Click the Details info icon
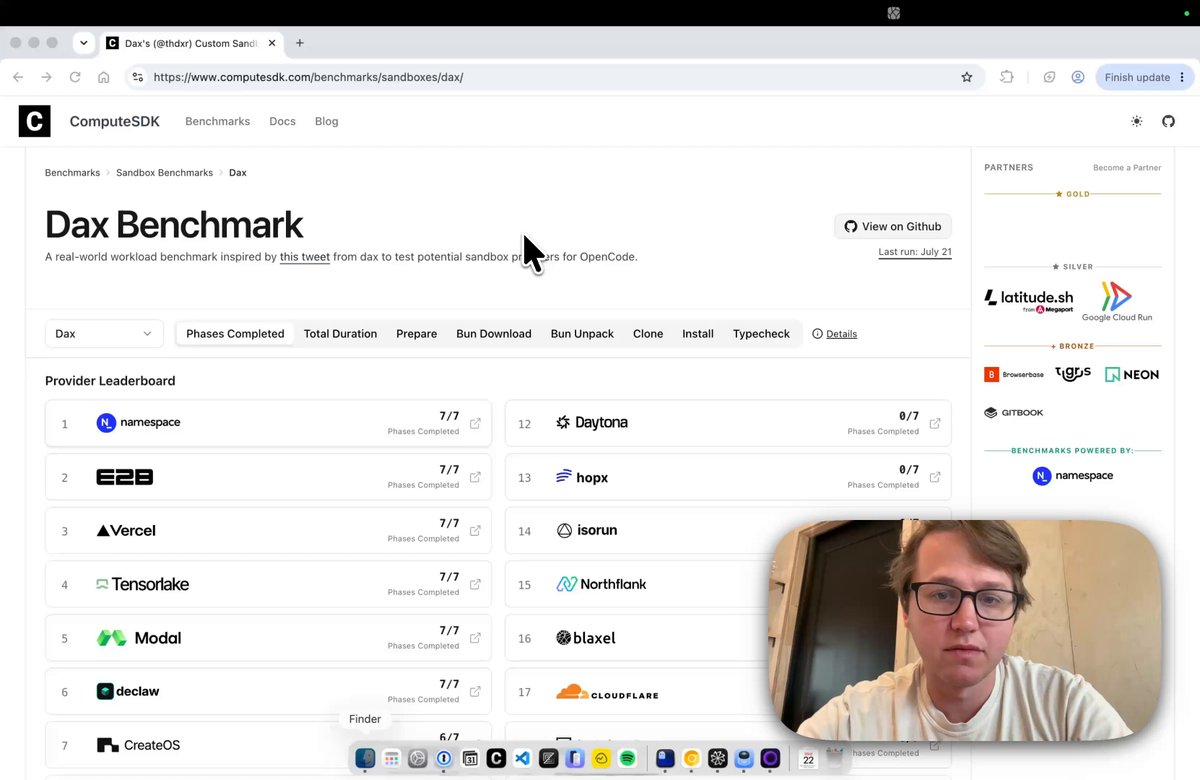The image size is (1200, 780). pyautogui.click(x=817, y=334)
